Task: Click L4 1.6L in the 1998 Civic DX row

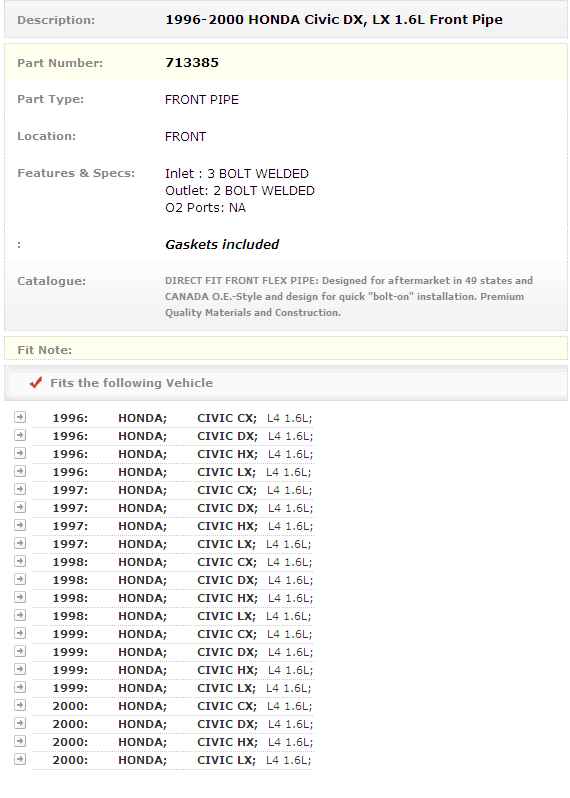Action: coord(291,580)
